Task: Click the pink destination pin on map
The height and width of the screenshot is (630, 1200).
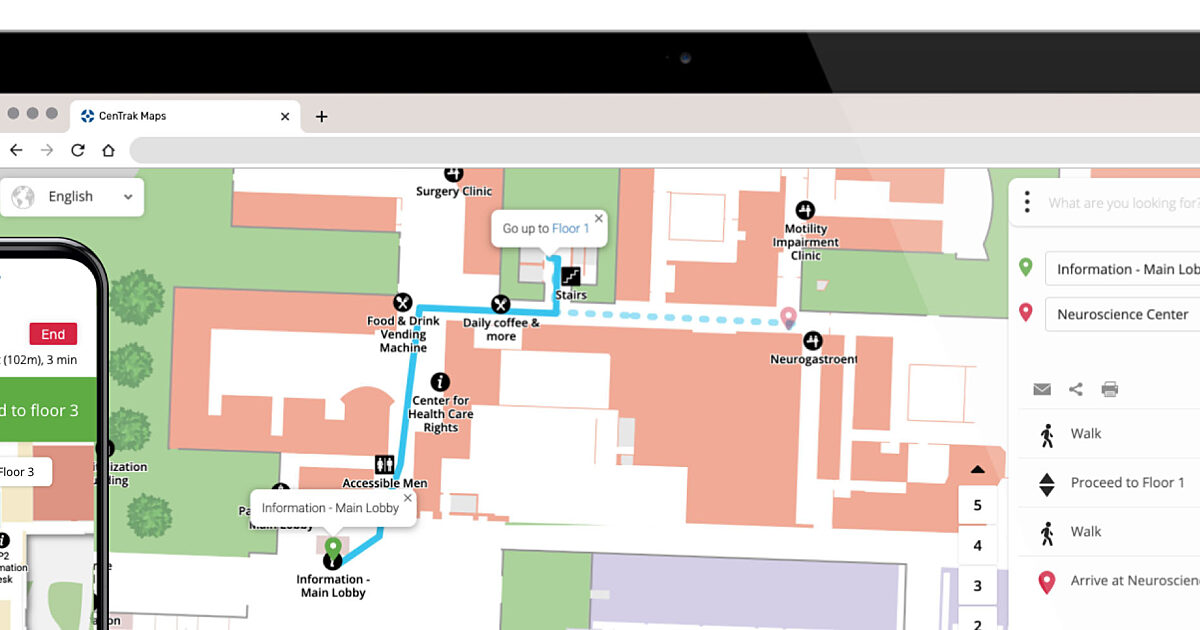Action: (788, 317)
